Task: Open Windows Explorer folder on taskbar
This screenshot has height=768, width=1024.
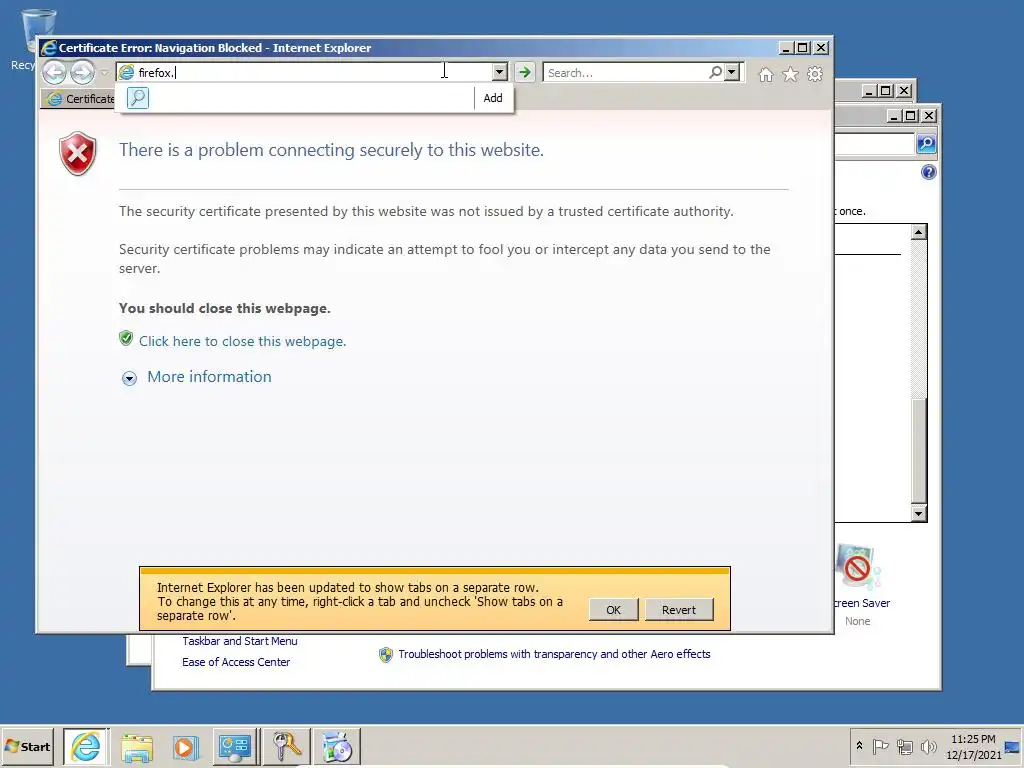Action: pyautogui.click(x=137, y=747)
